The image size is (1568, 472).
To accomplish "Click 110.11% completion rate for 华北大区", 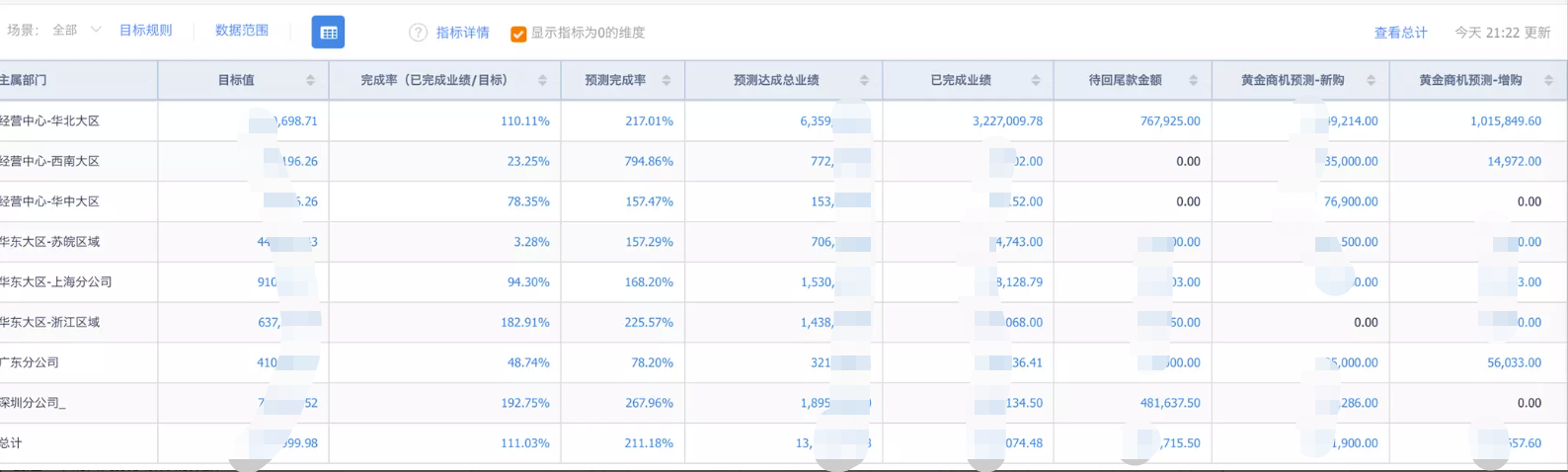I will [525, 120].
